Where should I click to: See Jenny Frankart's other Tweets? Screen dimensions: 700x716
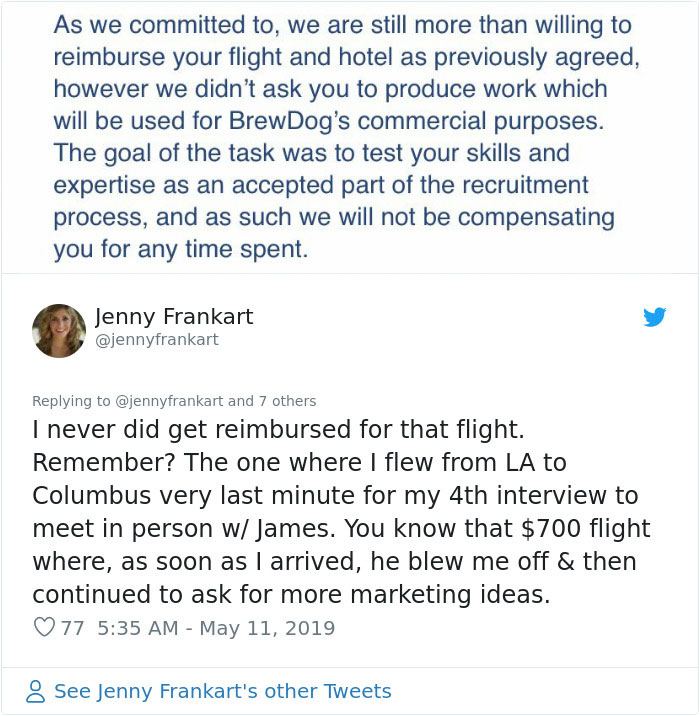tap(222, 691)
